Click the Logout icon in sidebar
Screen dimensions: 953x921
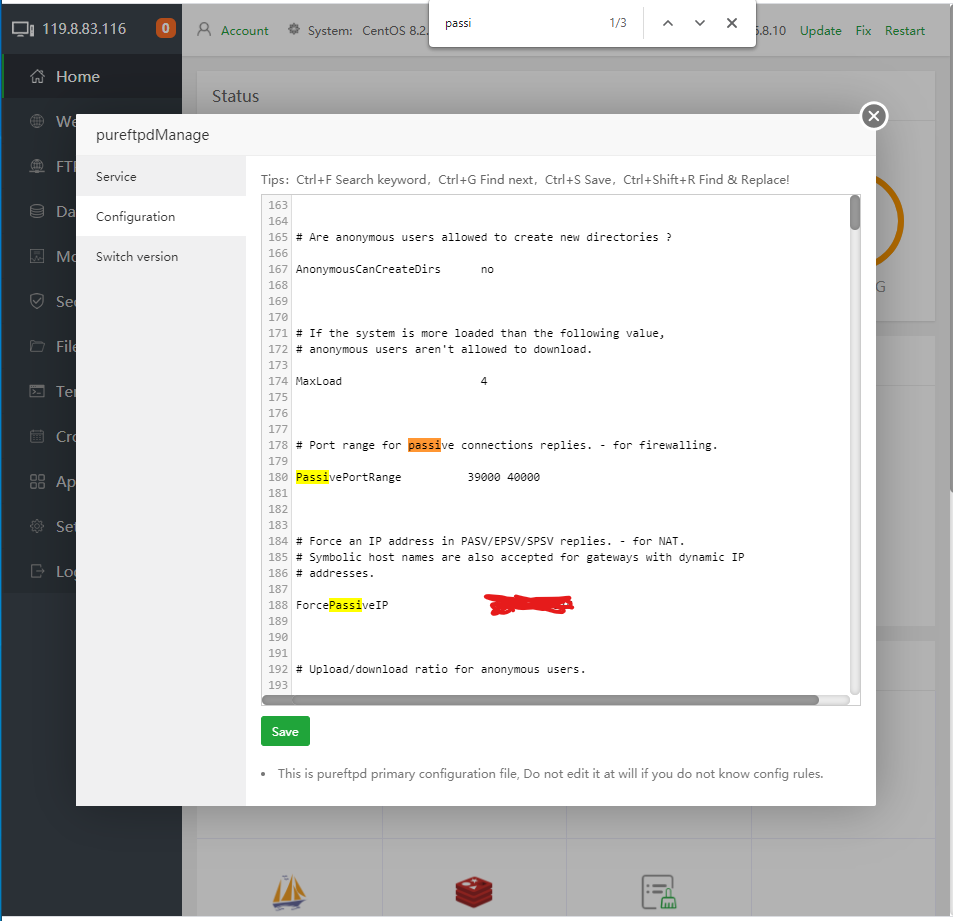(x=37, y=571)
